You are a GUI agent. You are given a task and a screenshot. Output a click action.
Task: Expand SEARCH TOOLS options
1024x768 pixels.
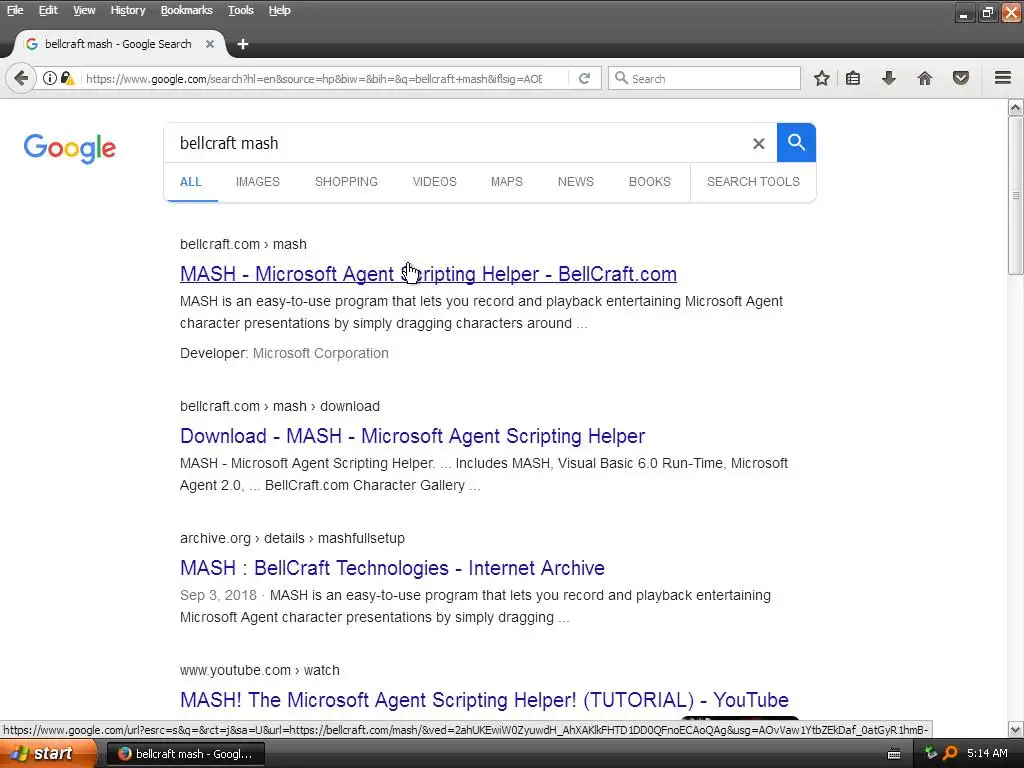(753, 182)
